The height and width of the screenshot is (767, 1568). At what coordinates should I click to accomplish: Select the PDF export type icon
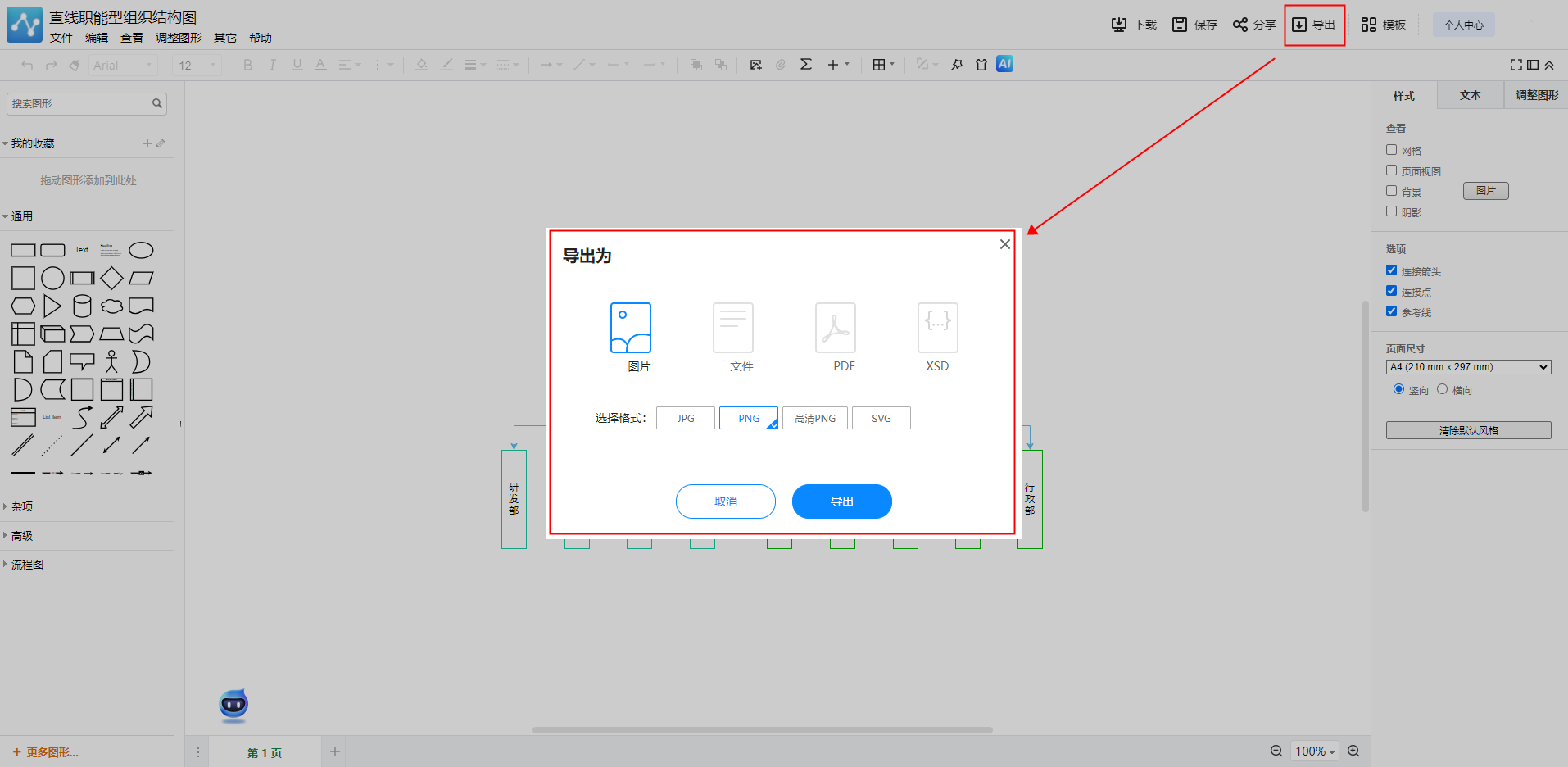[x=835, y=328]
